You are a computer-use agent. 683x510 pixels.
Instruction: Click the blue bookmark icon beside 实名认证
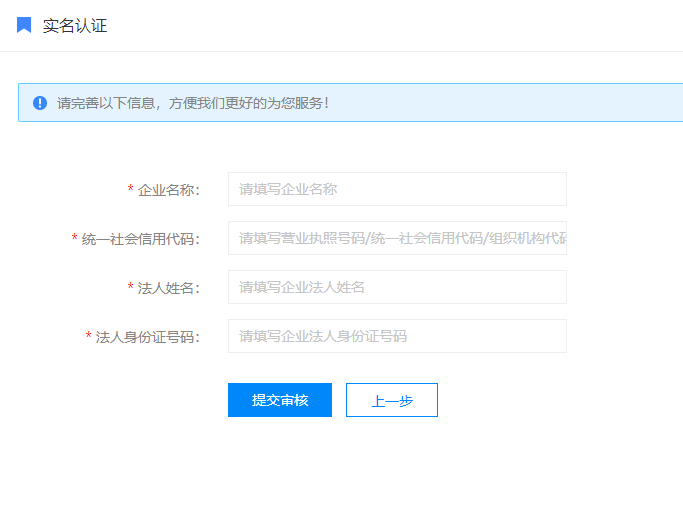[x=24, y=25]
